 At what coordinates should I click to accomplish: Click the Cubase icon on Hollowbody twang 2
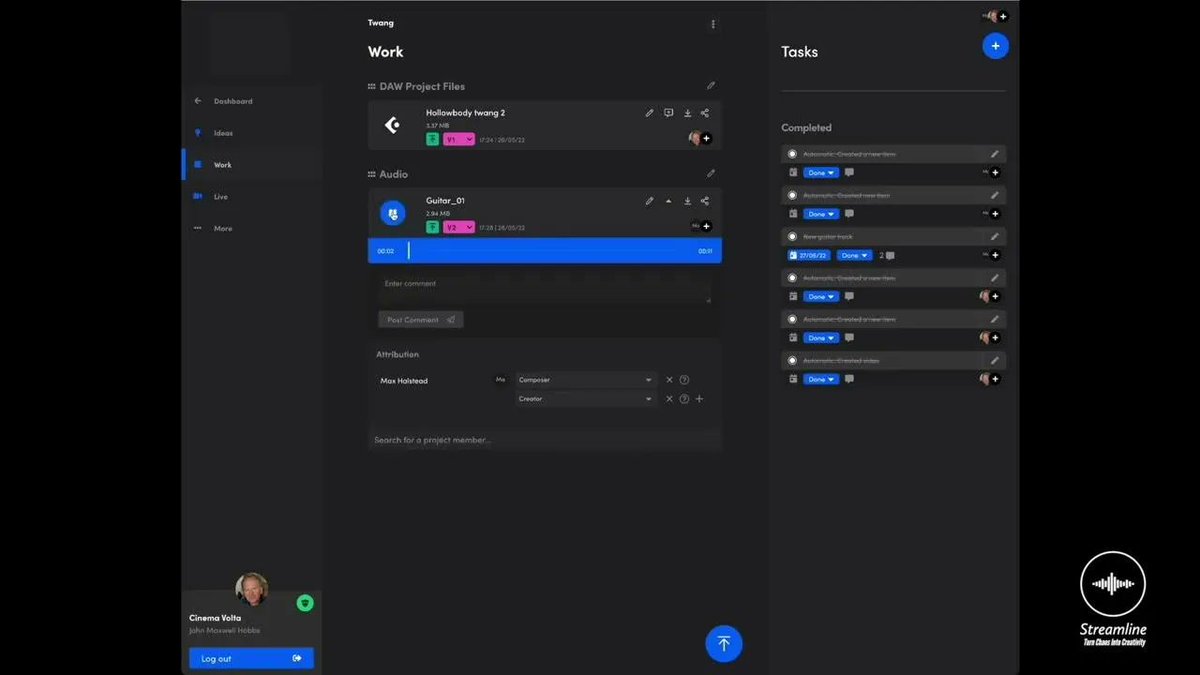392,124
